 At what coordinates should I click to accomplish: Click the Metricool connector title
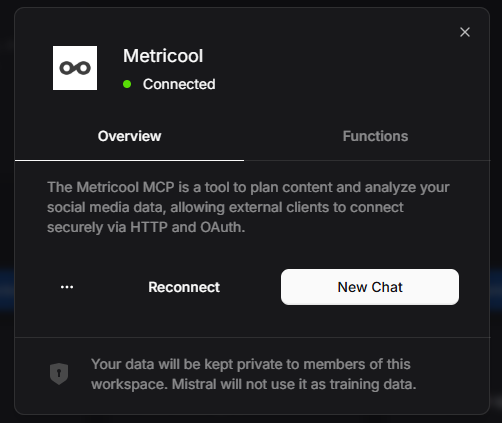[x=163, y=56]
